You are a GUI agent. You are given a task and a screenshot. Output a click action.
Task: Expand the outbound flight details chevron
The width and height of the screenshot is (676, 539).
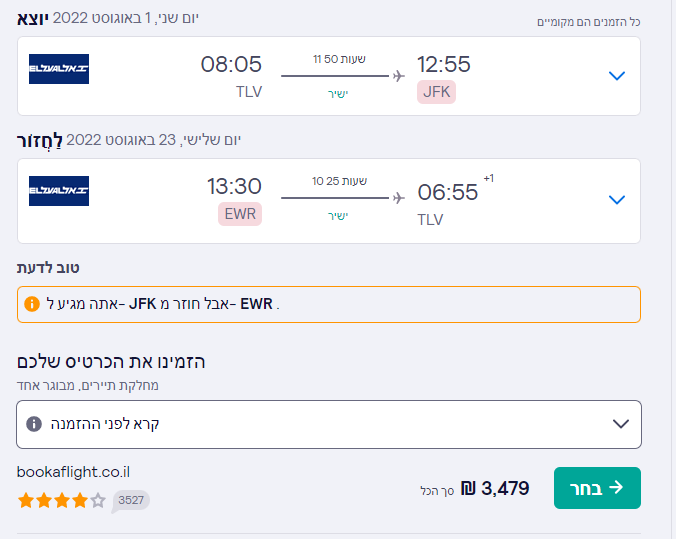coord(617,76)
